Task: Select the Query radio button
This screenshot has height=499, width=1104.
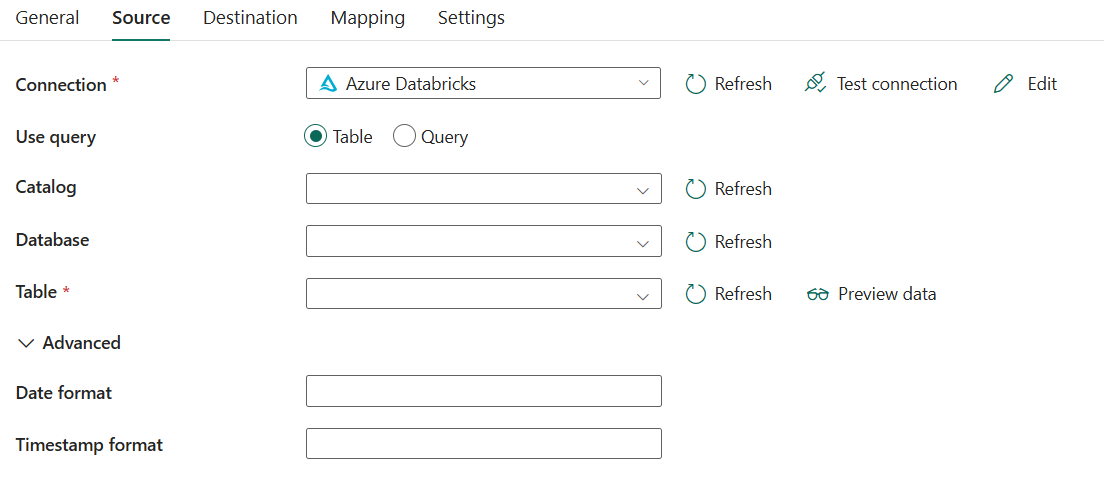Action: tap(404, 137)
